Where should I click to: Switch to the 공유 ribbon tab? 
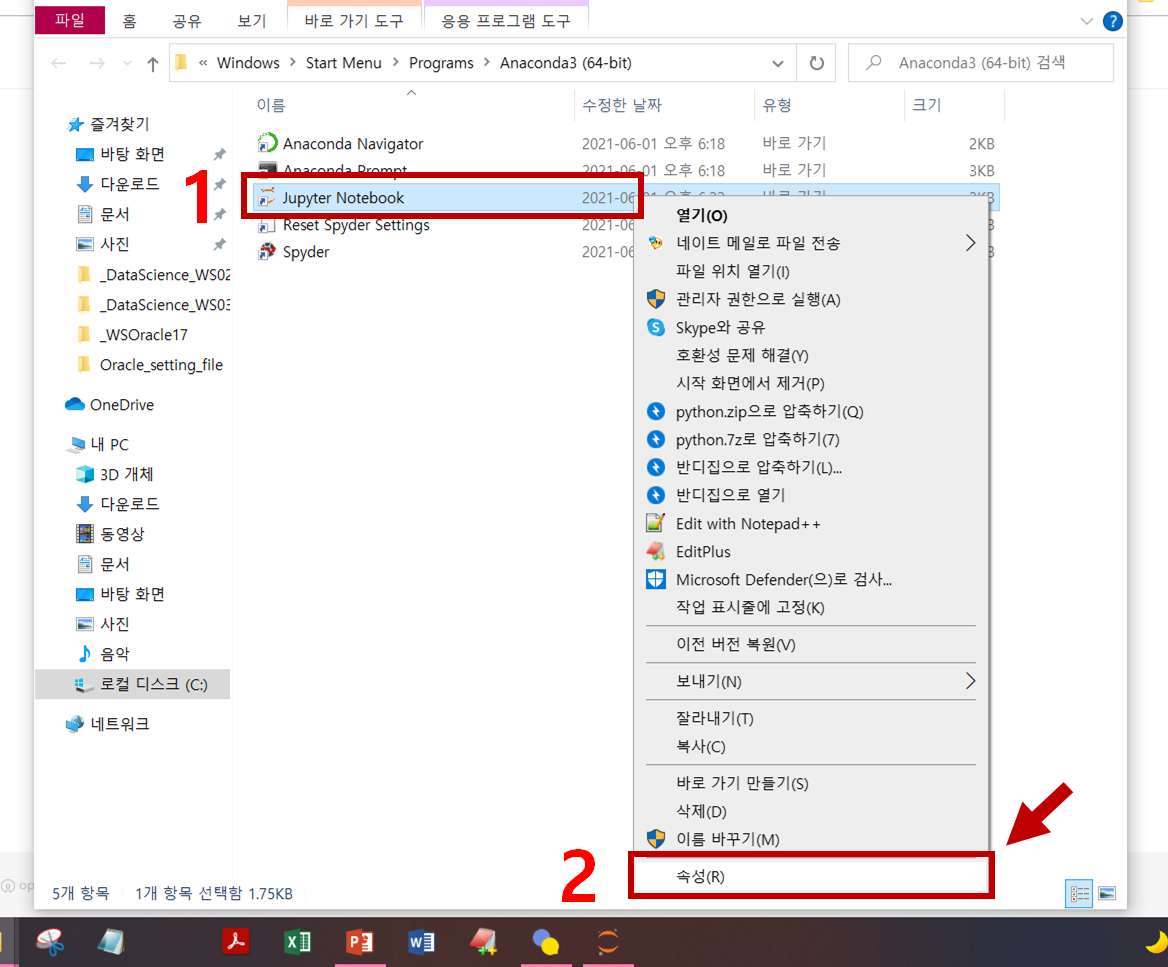point(187,21)
